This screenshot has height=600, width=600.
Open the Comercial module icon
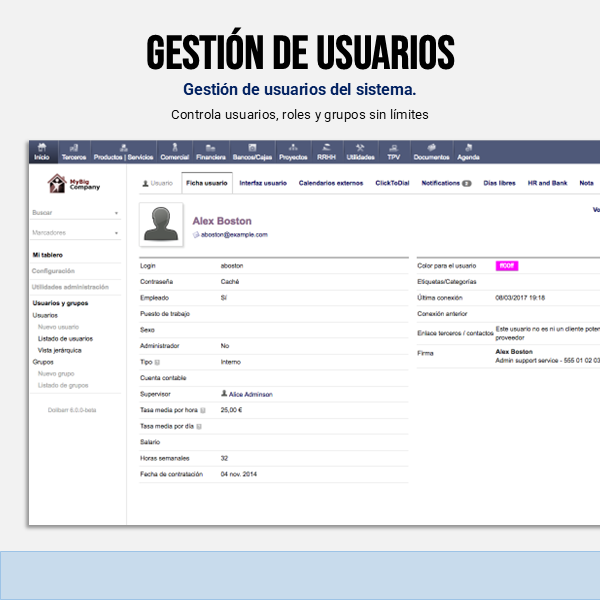coord(175,147)
